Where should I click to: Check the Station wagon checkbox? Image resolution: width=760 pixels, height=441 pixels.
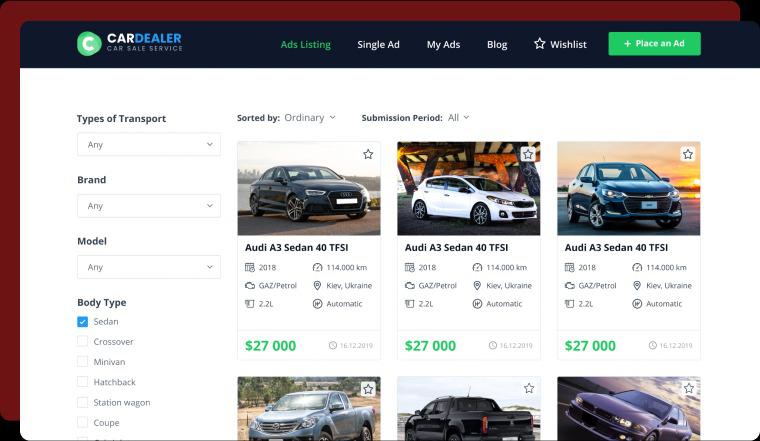82,402
